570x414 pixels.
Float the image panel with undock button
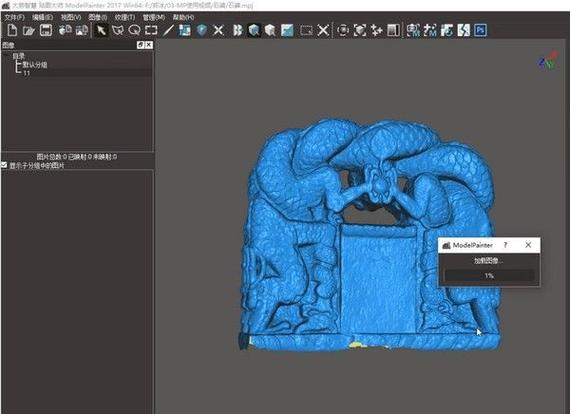click(x=141, y=45)
